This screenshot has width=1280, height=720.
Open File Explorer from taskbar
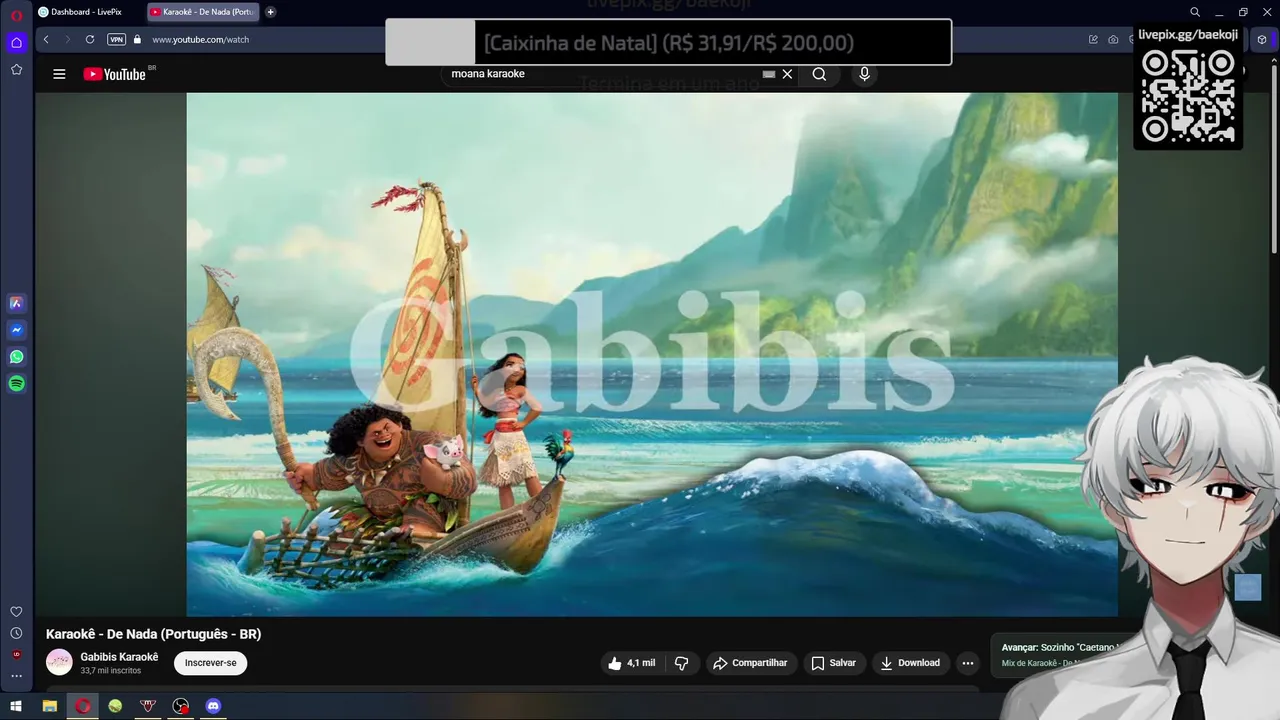pyautogui.click(x=49, y=706)
